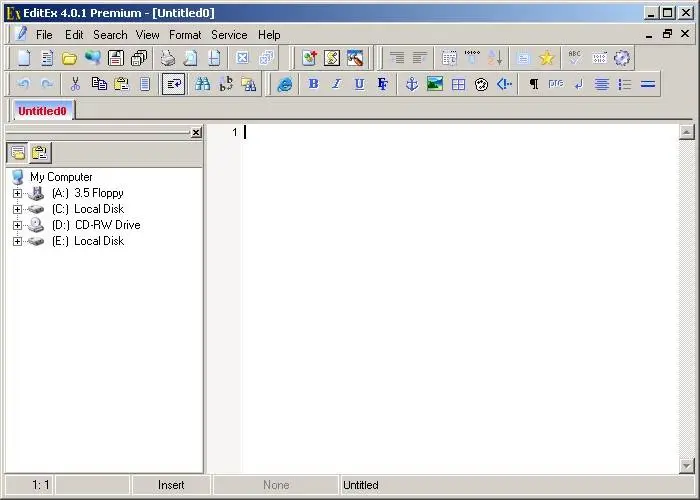
Task: Switch to the clipboard panel view
Action: 40,153
